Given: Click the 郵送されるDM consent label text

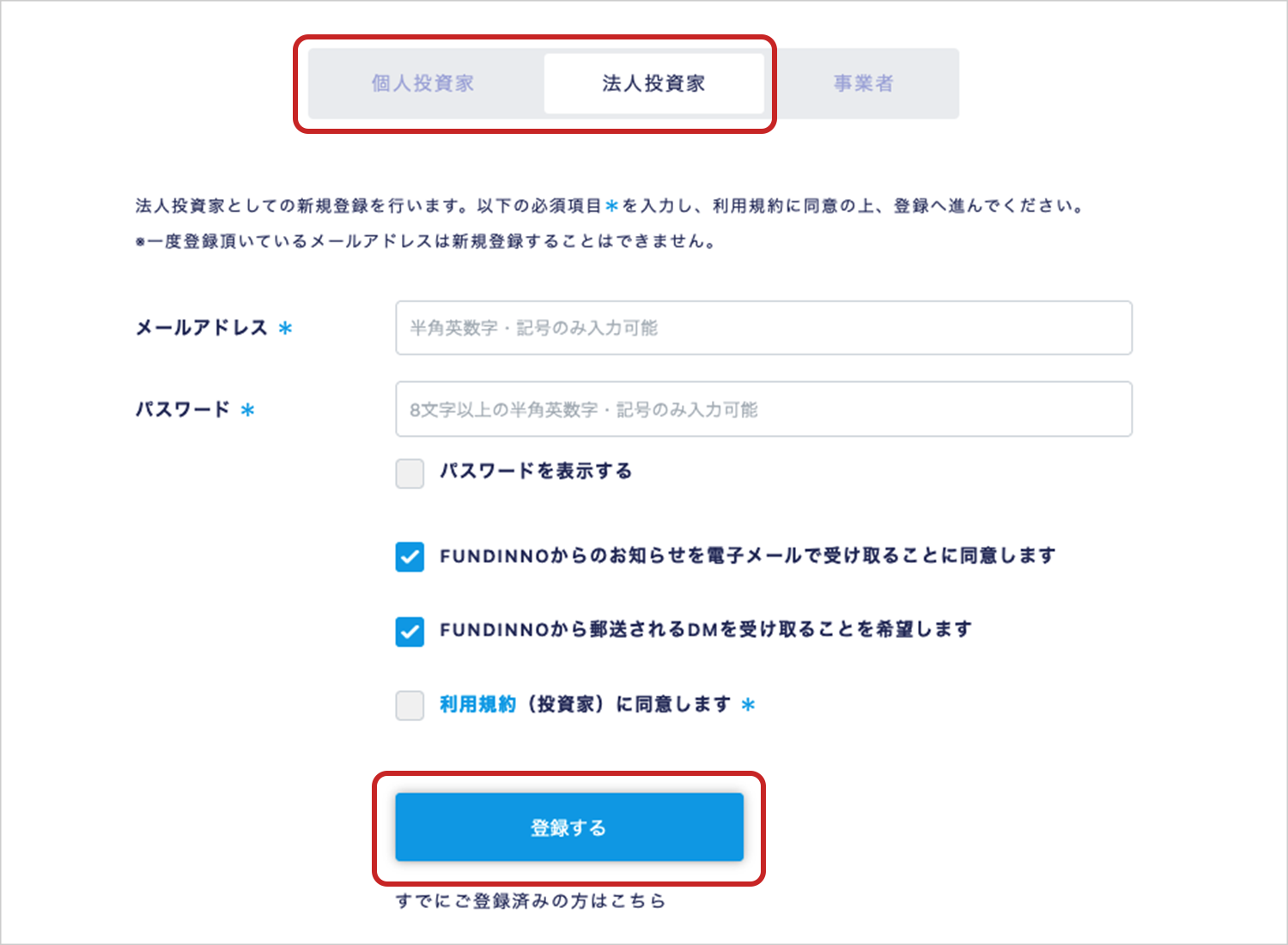Looking at the screenshot, I should [705, 630].
